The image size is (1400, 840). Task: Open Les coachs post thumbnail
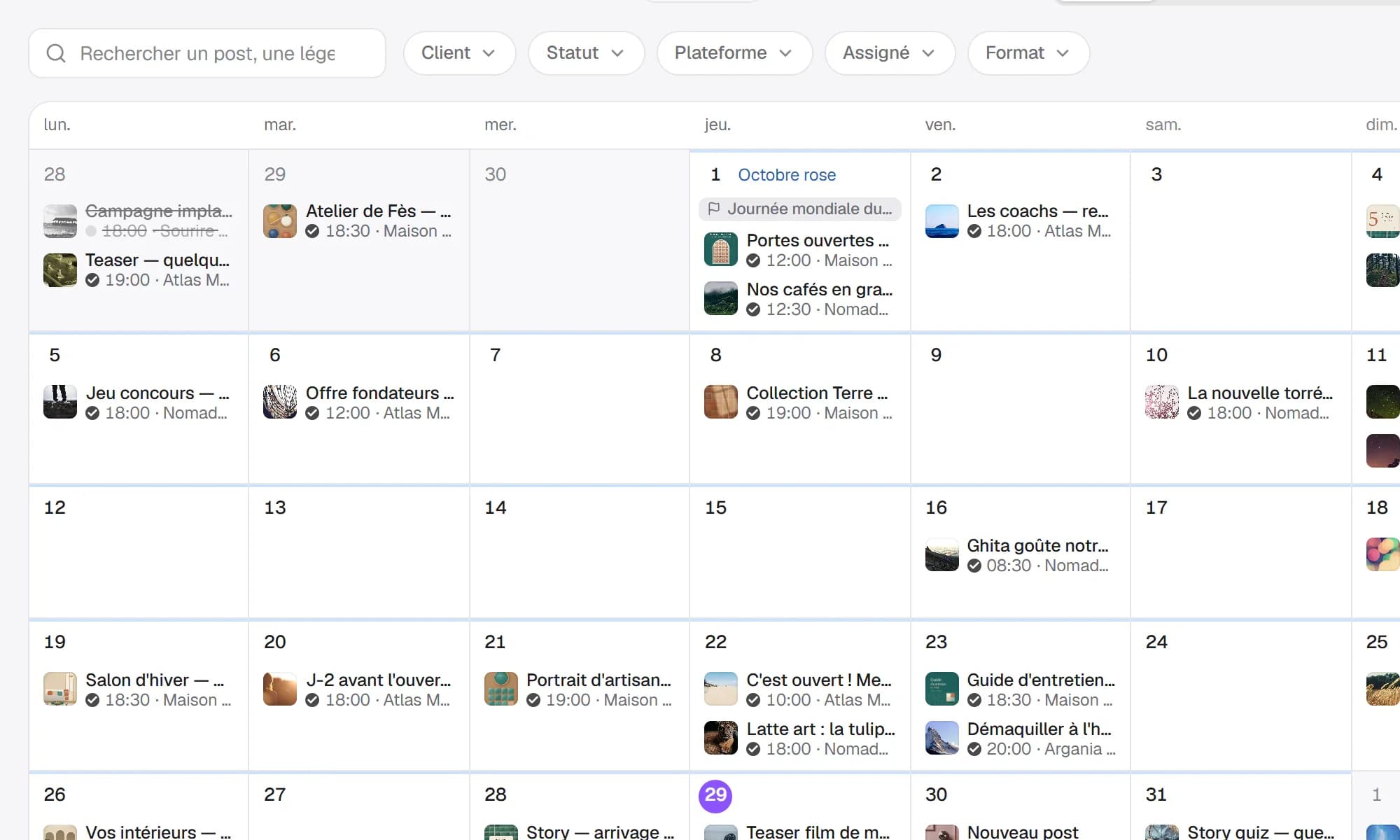coord(942,221)
